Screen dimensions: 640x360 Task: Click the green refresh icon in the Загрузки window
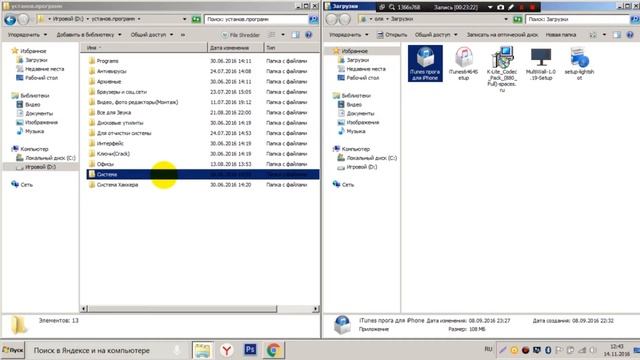pyautogui.click(x=518, y=19)
